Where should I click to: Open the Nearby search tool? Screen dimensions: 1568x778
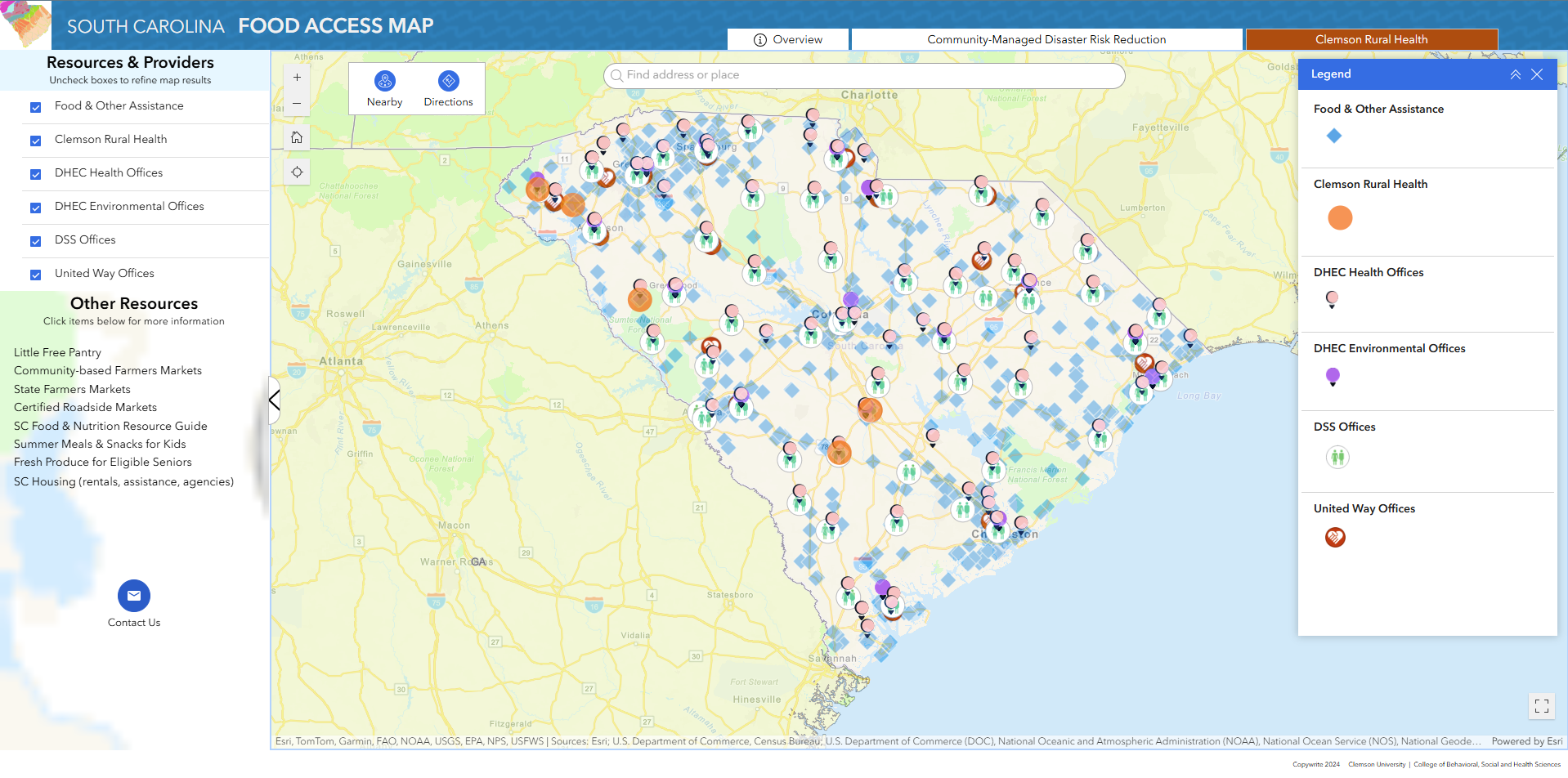pos(384,88)
